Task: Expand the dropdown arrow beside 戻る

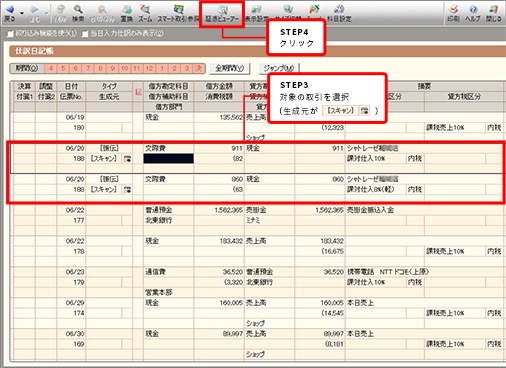Action: point(22,13)
